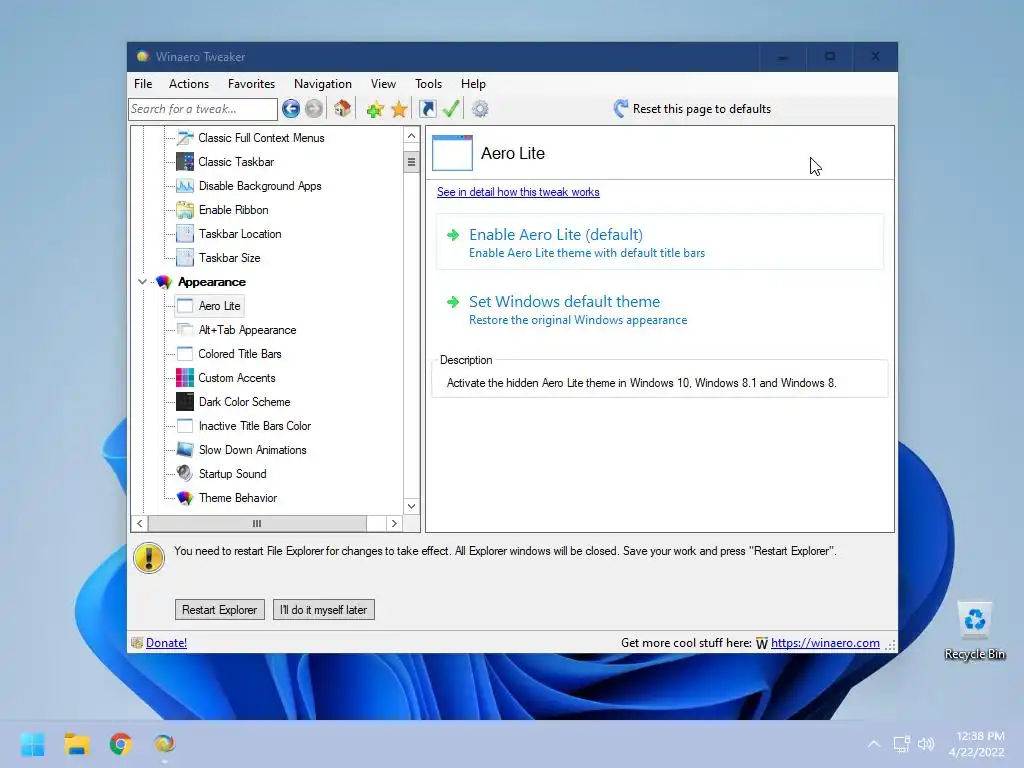The image size is (1024, 768).
Task: Open See in detail how this tweak works
Action: pos(518,192)
